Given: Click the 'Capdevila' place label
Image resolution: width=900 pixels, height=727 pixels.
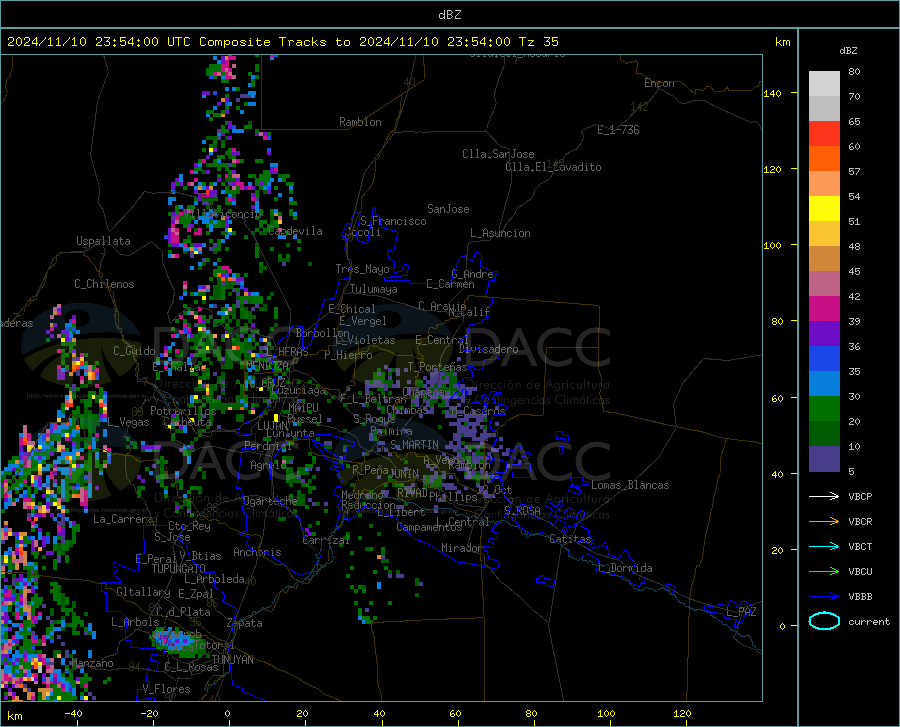Looking at the screenshot, I should [295, 231].
